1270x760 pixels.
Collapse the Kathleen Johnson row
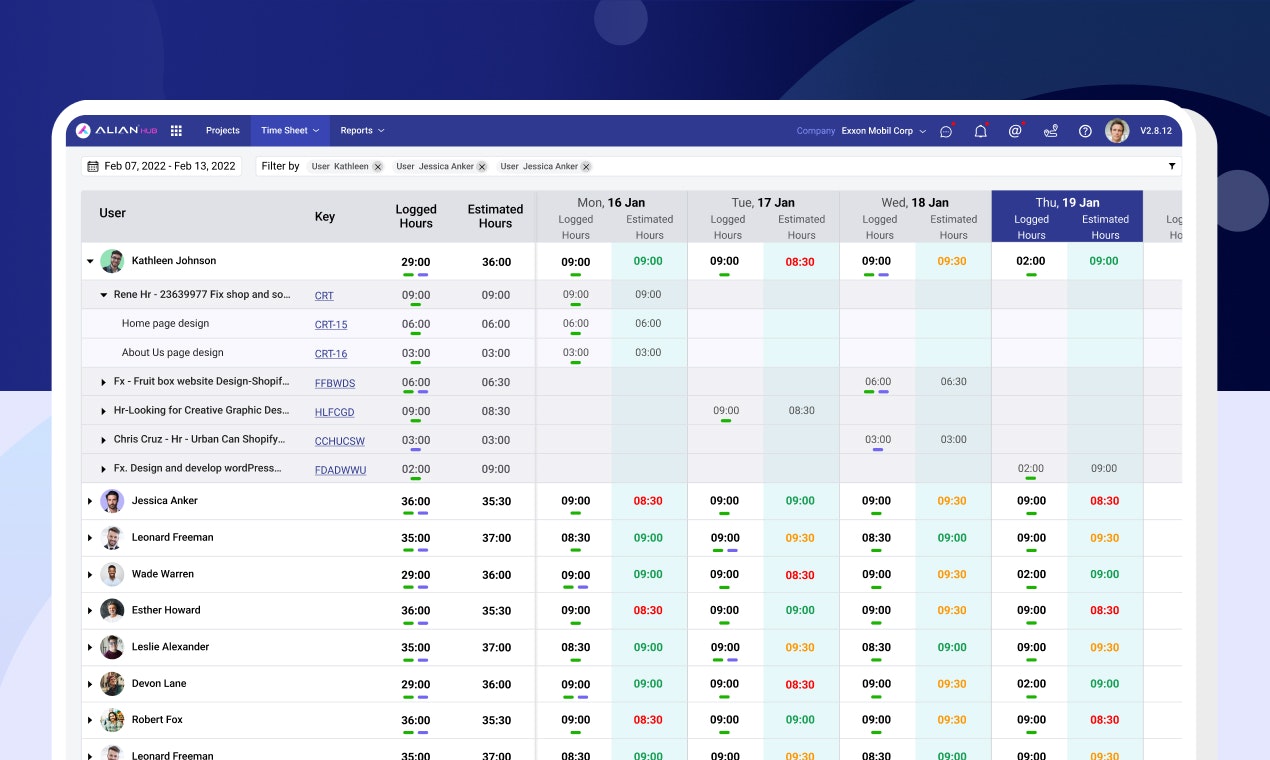click(x=90, y=261)
